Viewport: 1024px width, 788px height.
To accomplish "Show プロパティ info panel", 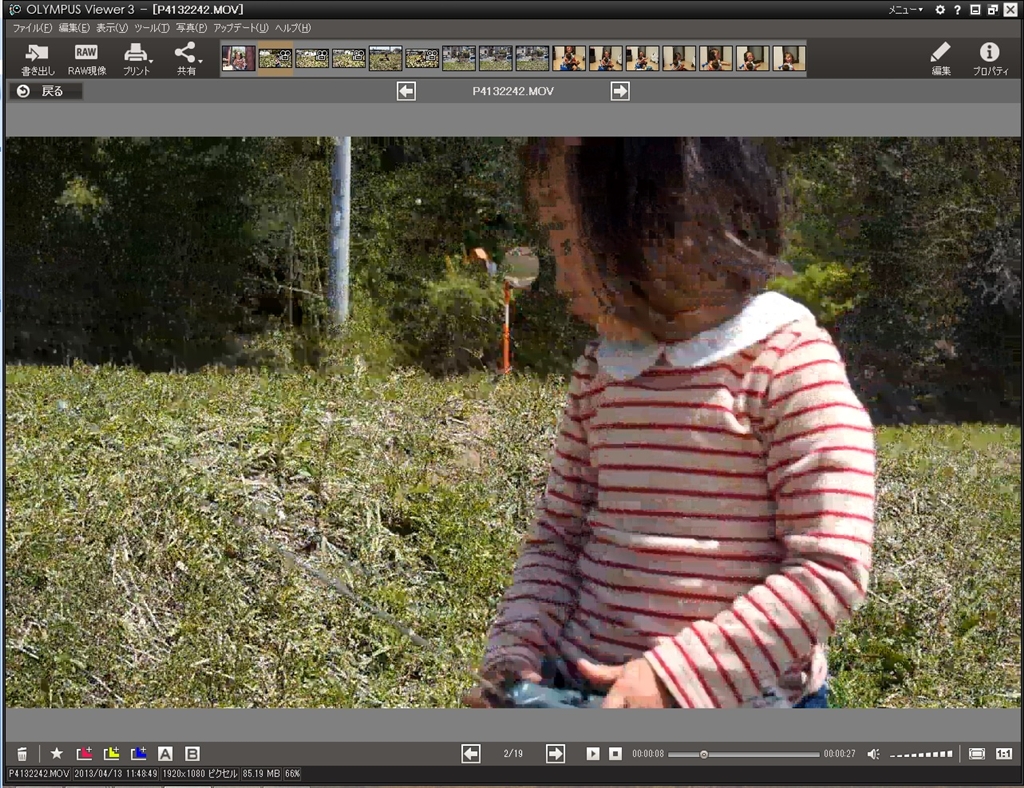I will pos(989,58).
